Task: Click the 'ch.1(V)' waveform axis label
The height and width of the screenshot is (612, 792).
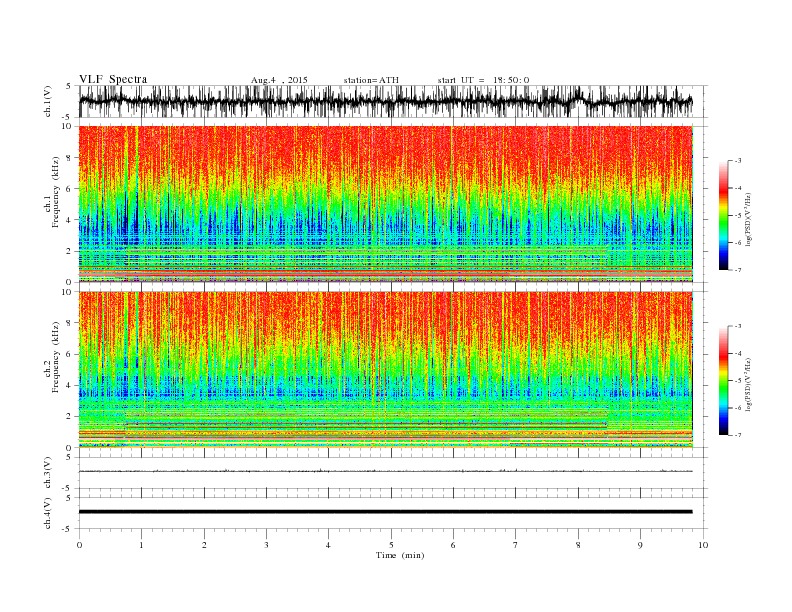Action: pyautogui.click(x=48, y=101)
